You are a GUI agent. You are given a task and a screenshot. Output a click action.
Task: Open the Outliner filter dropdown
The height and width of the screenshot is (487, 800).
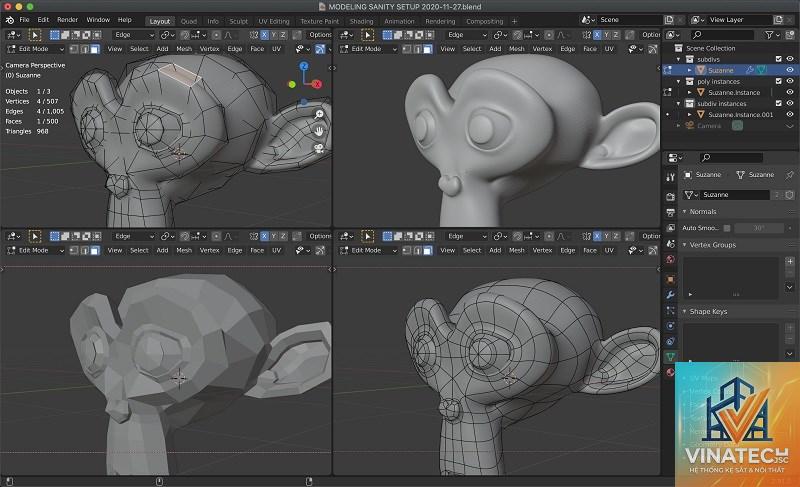(772, 35)
